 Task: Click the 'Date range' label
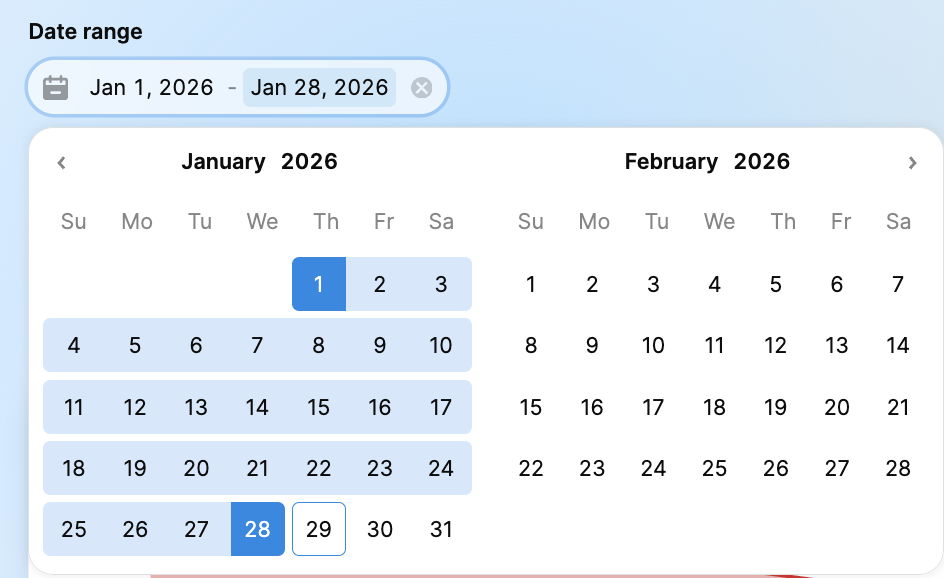pos(85,31)
